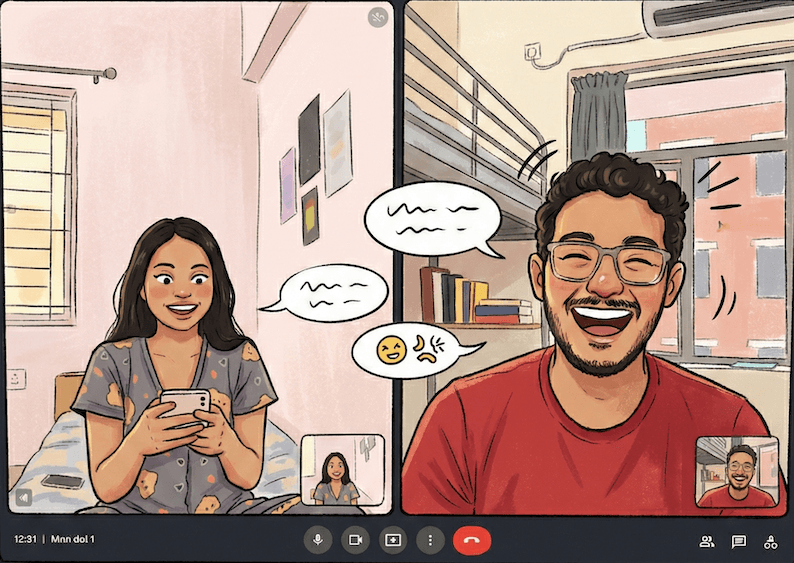Mute the microphone
Image resolution: width=794 pixels, height=563 pixels.
click(318, 540)
